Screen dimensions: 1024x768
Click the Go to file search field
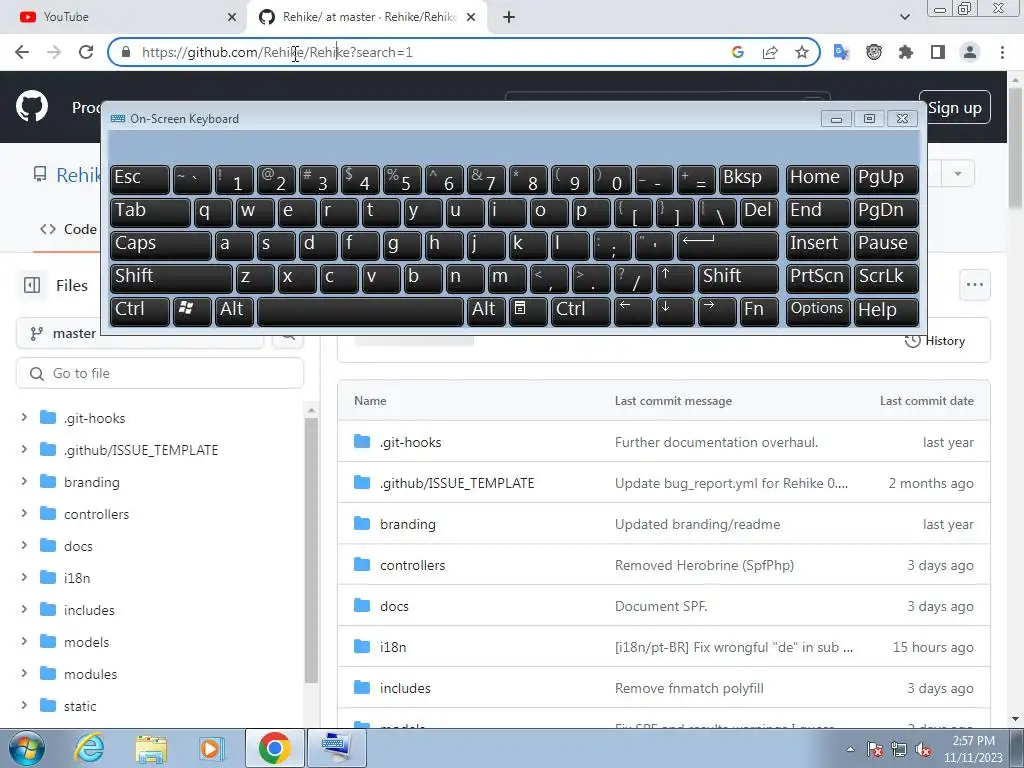(x=159, y=373)
